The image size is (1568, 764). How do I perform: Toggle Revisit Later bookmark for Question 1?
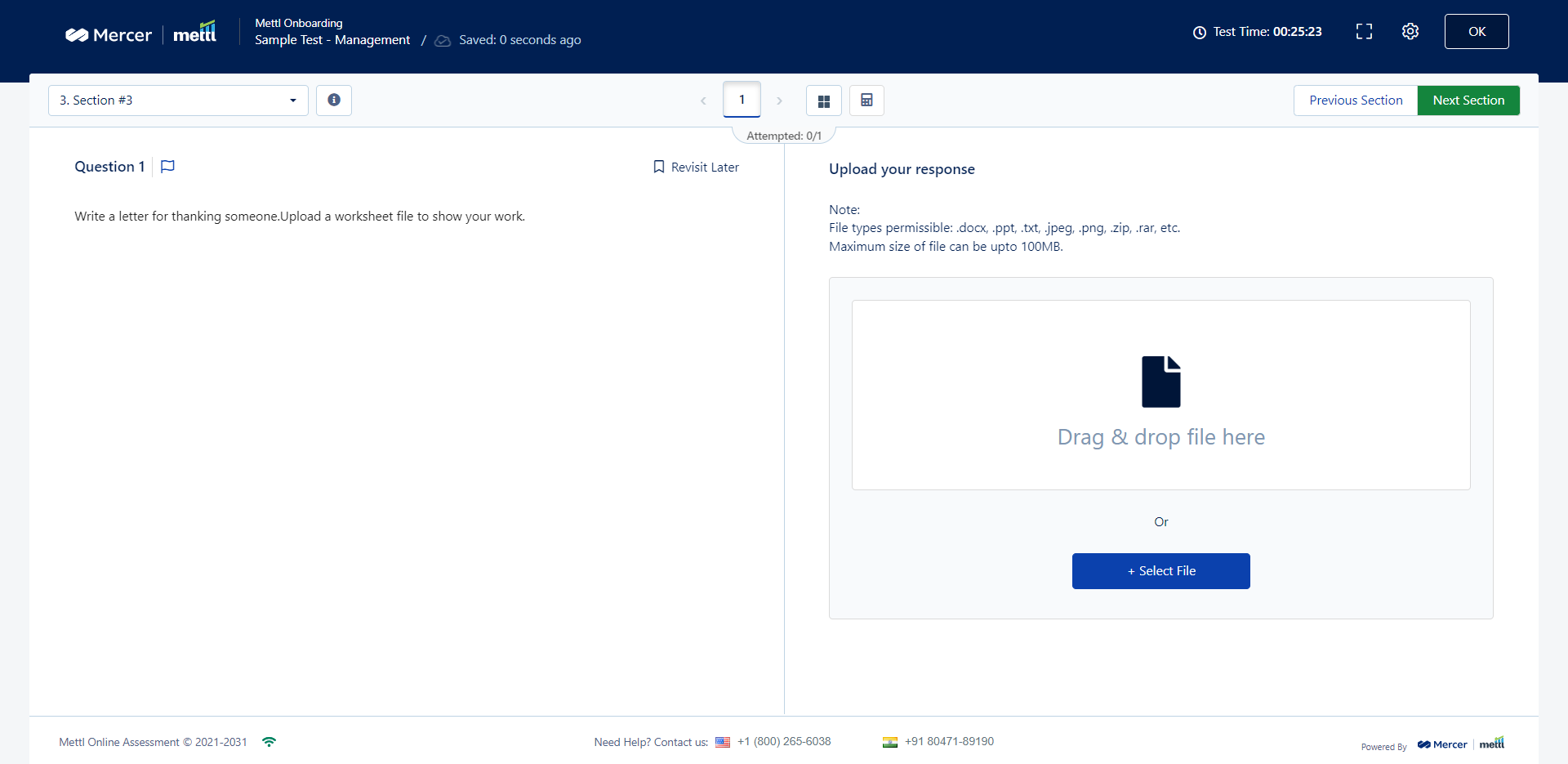[x=660, y=167]
